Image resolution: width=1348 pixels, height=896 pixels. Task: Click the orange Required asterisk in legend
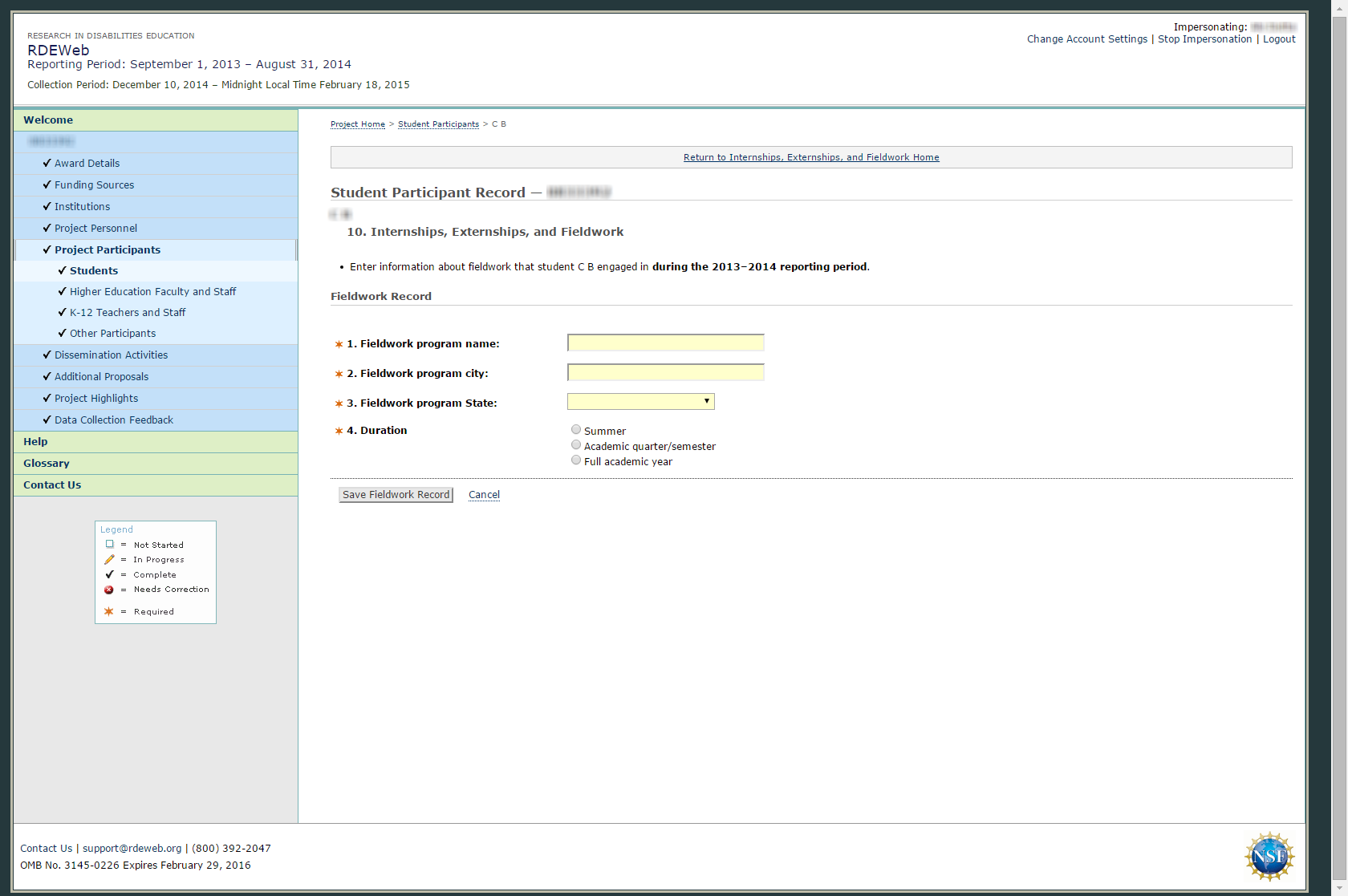(x=109, y=611)
